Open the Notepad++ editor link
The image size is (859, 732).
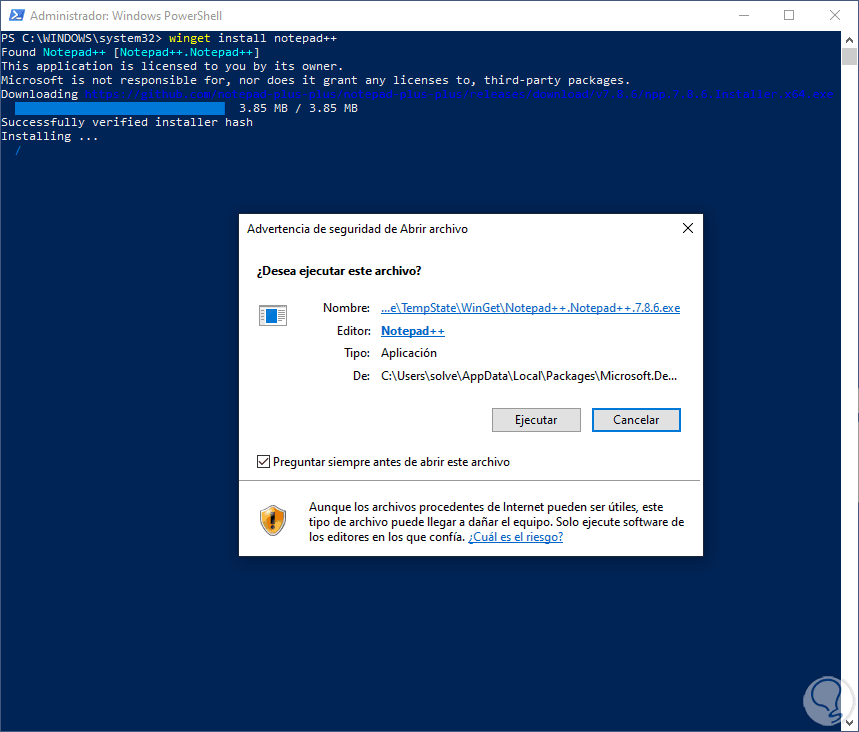coord(413,331)
